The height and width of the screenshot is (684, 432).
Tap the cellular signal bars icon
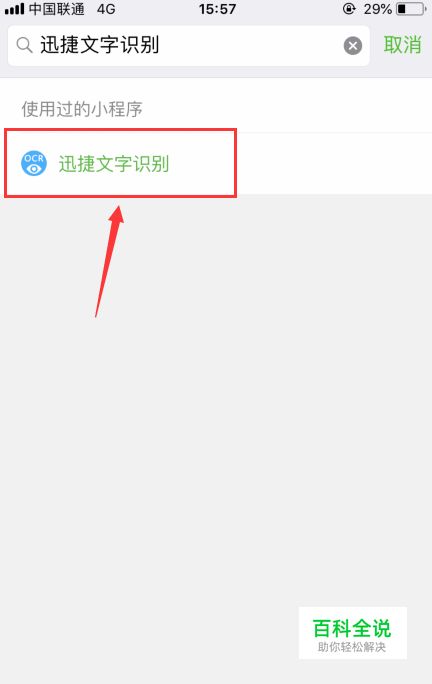coord(14,9)
